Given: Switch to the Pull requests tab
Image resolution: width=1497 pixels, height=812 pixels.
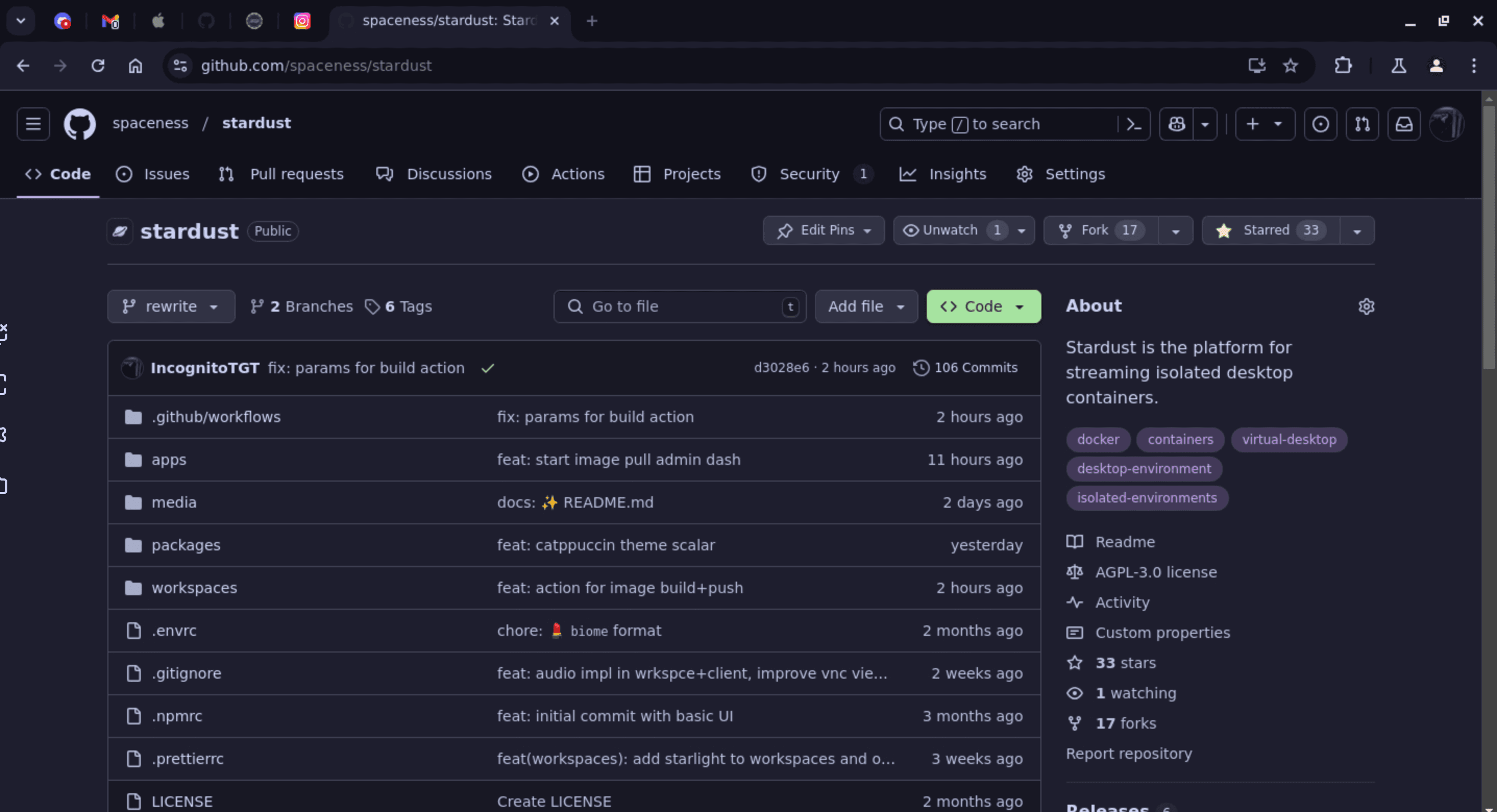Looking at the screenshot, I should coord(281,175).
